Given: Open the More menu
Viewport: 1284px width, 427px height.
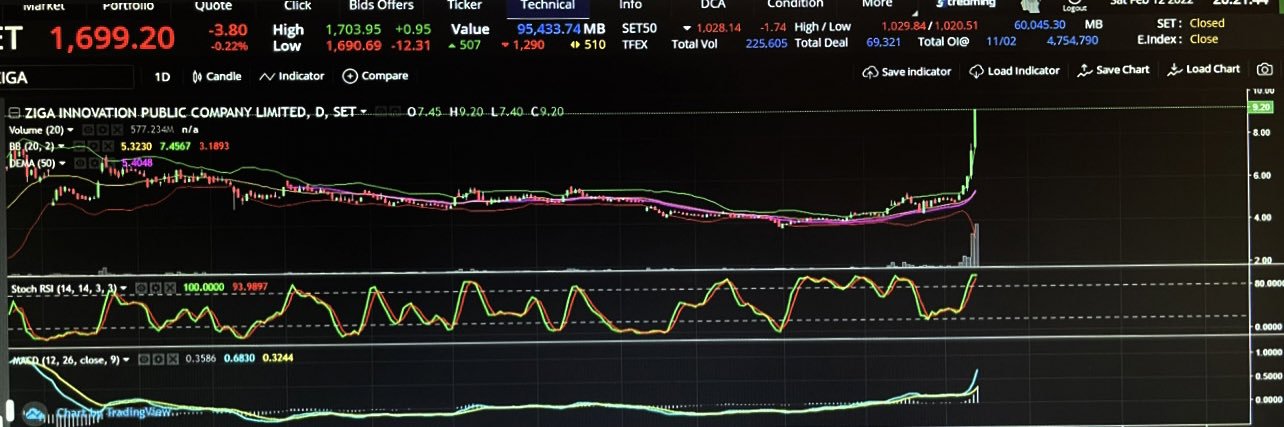Looking at the screenshot, I should 877,5.
